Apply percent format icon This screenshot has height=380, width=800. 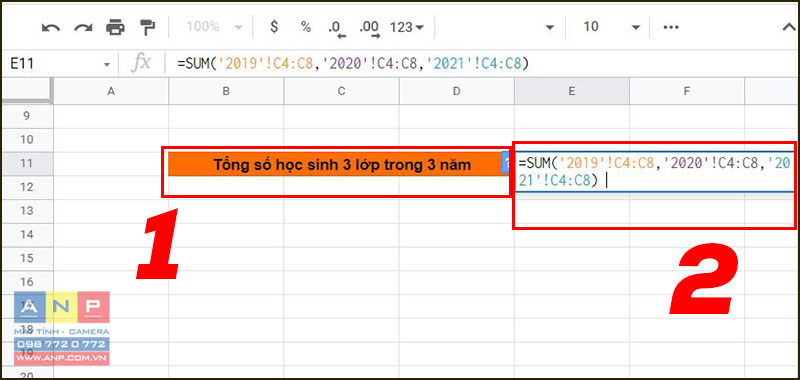(x=306, y=27)
